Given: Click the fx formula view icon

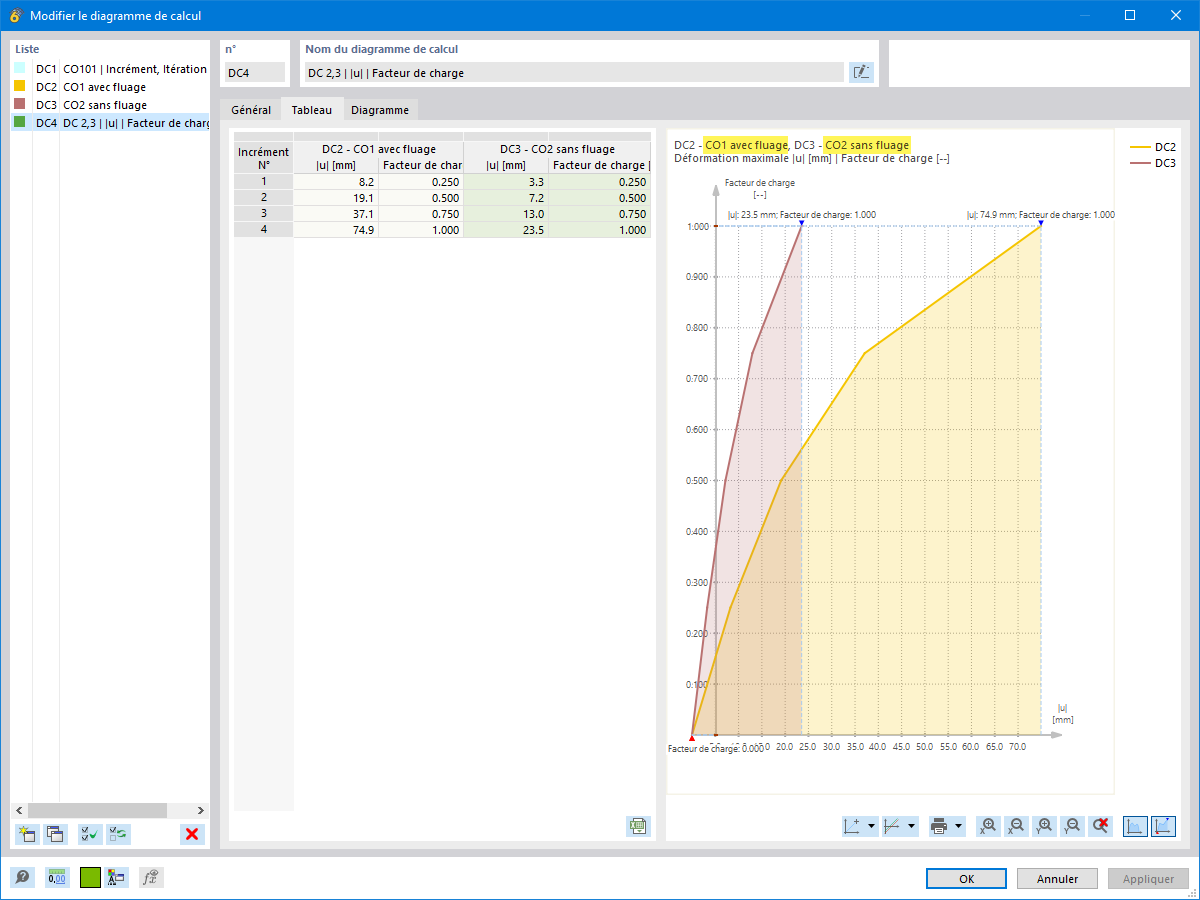Looking at the screenshot, I should [151, 877].
